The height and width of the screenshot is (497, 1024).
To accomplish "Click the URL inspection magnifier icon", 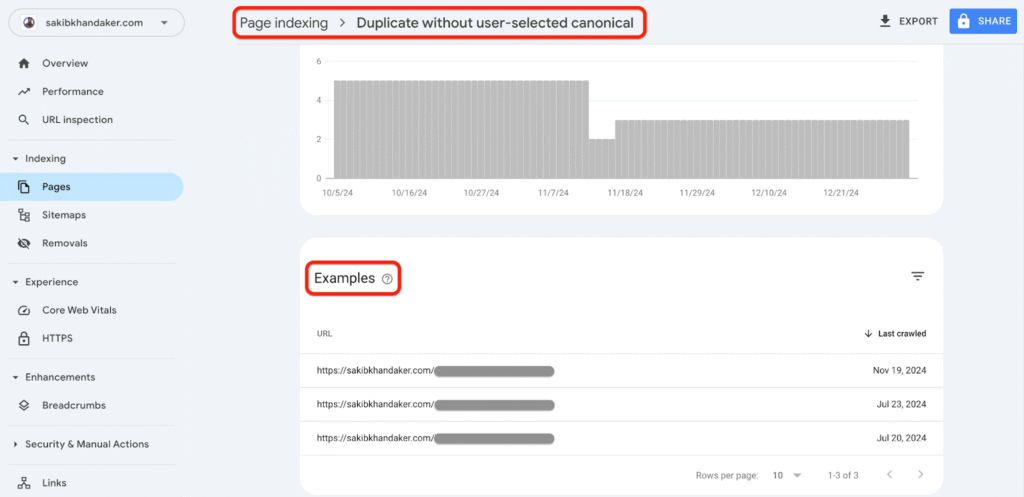I will pyautogui.click(x=24, y=120).
